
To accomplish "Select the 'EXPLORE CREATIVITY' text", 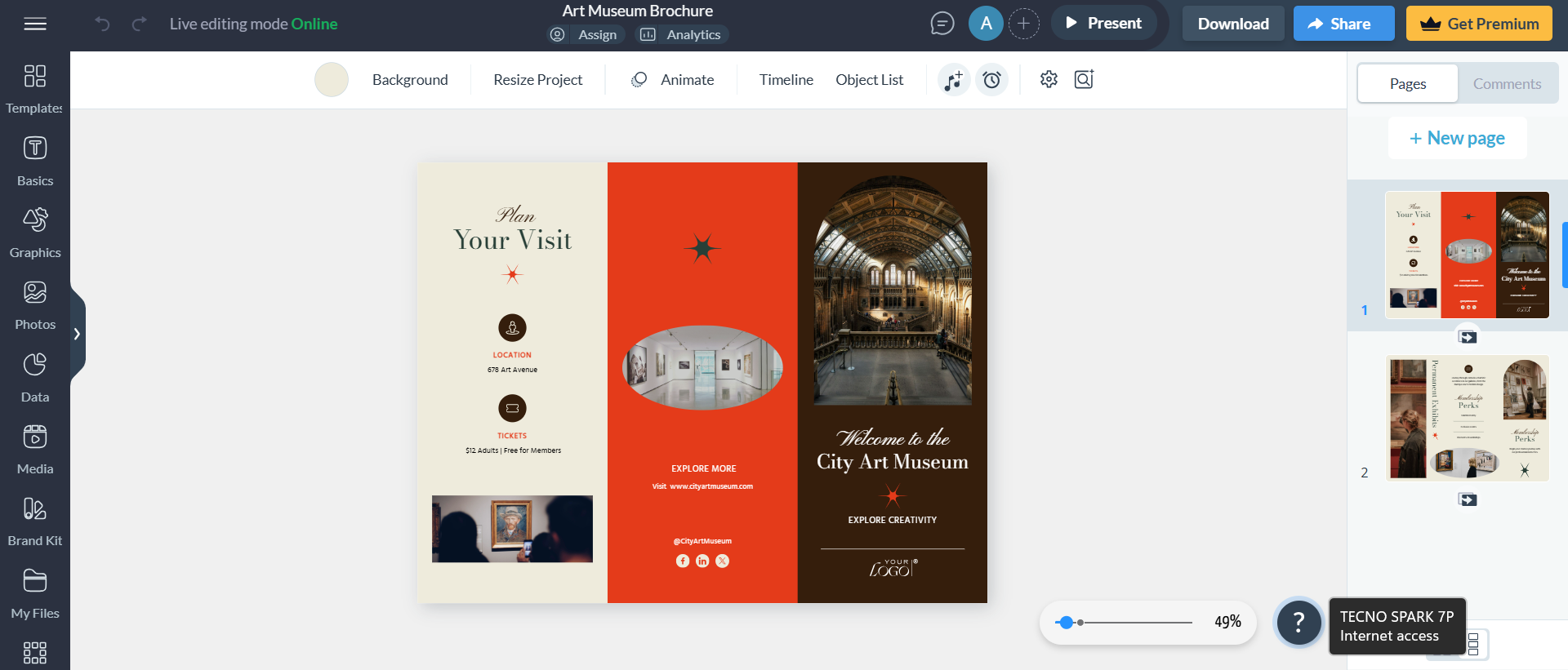I will (893, 520).
